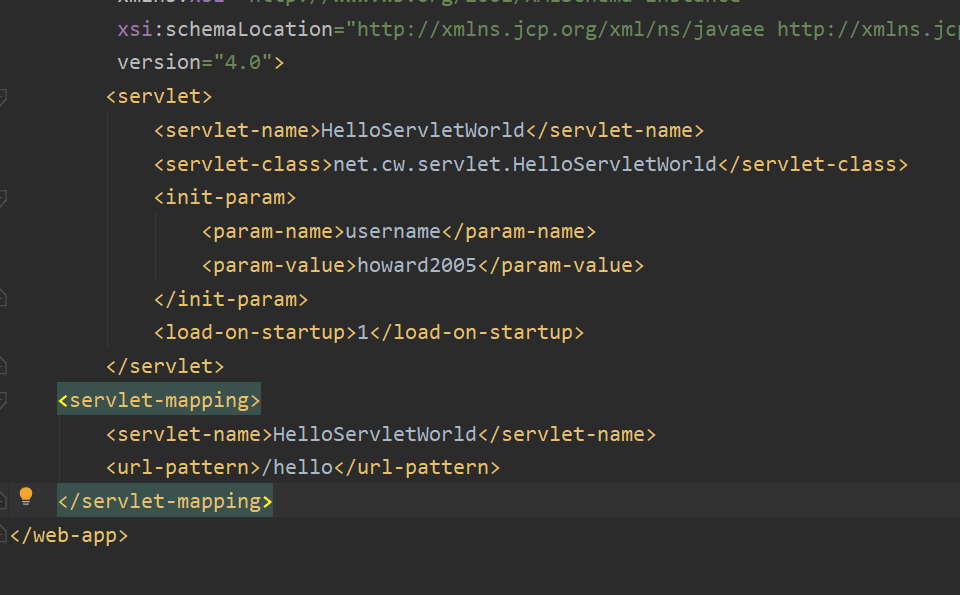Click the highlighted opening <servlet-mapping> tag
This screenshot has height=595, width=960.
coord(159,400)
